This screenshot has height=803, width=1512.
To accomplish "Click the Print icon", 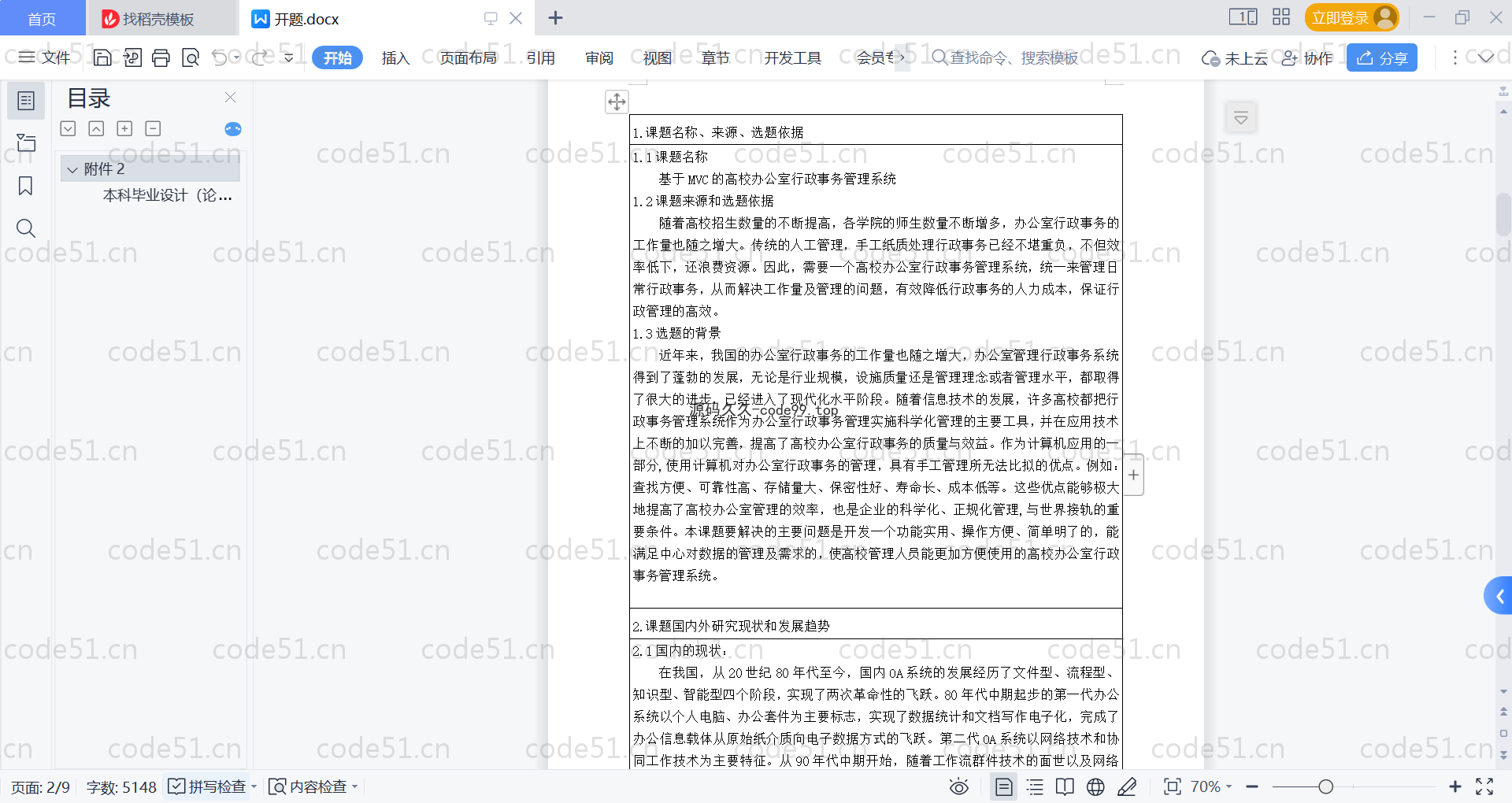I will pos(161,57).
